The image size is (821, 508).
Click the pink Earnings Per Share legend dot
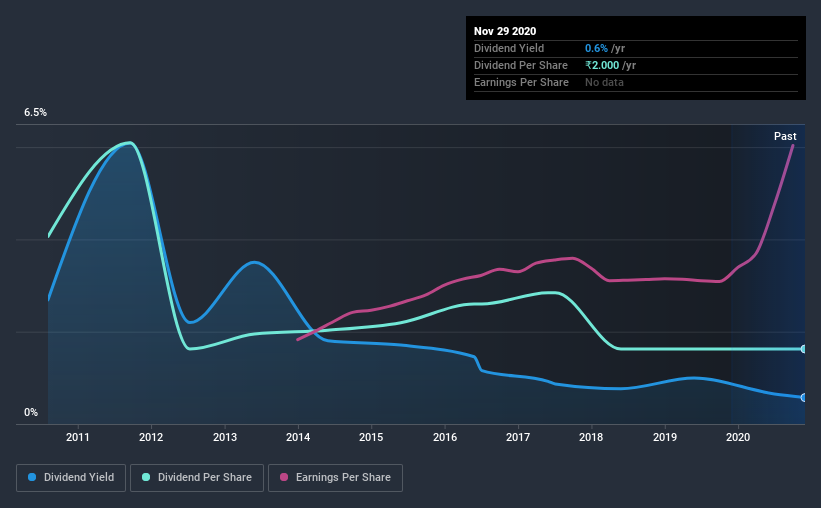[x=284, y=477]
